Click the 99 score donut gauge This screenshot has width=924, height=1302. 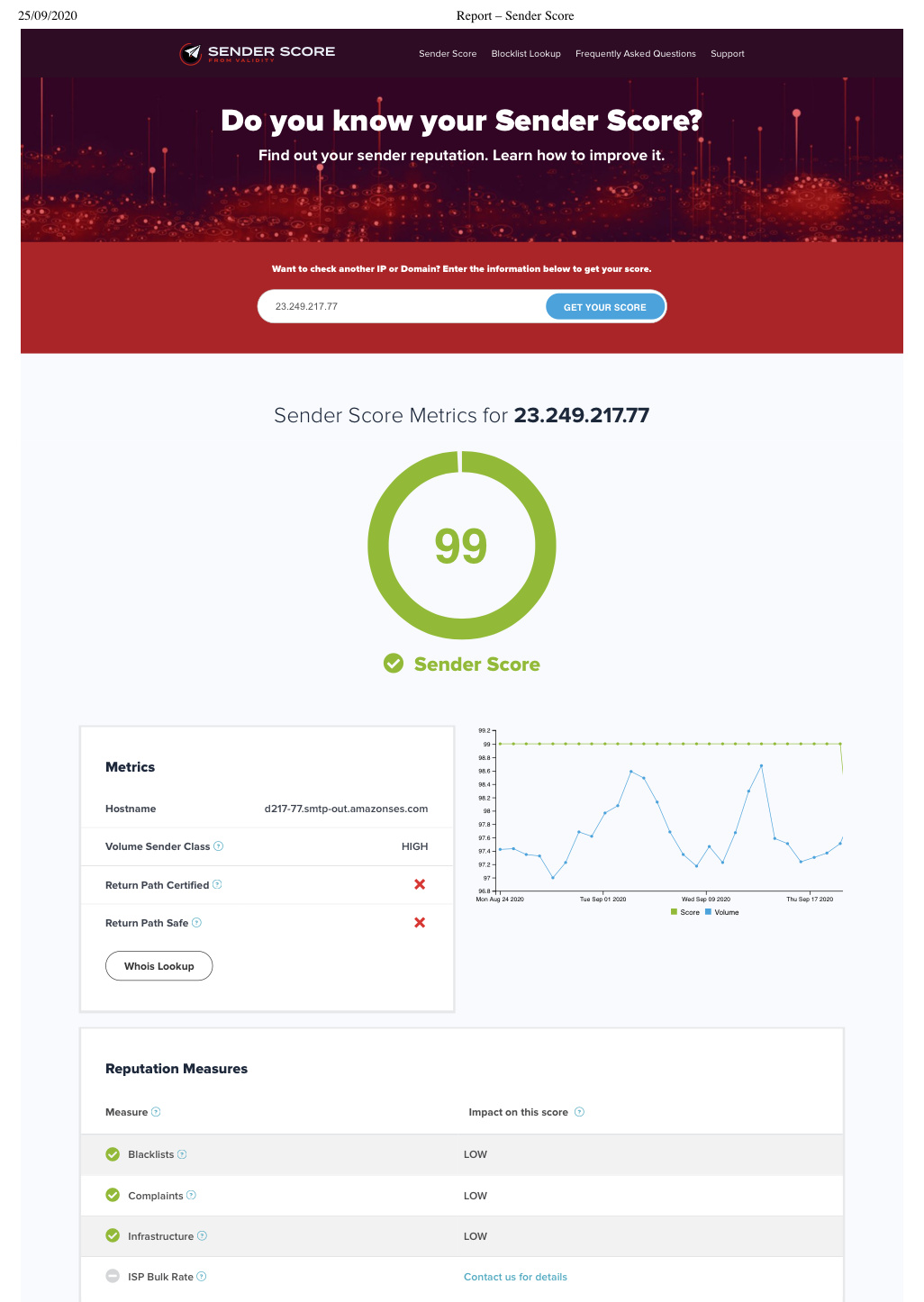coord(462,546)
